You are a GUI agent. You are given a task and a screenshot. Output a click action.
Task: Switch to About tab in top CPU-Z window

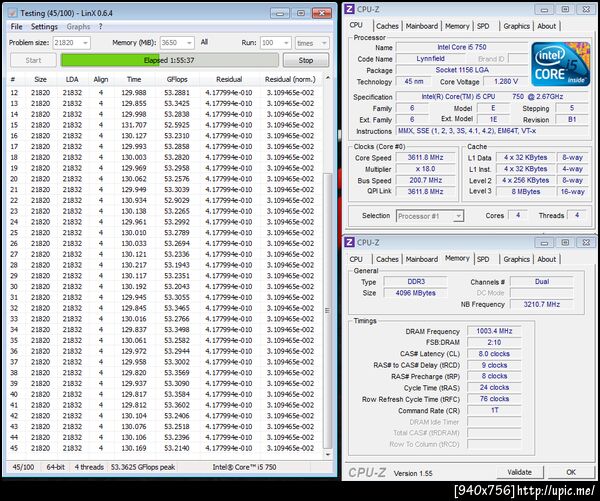tap(546, 26)
